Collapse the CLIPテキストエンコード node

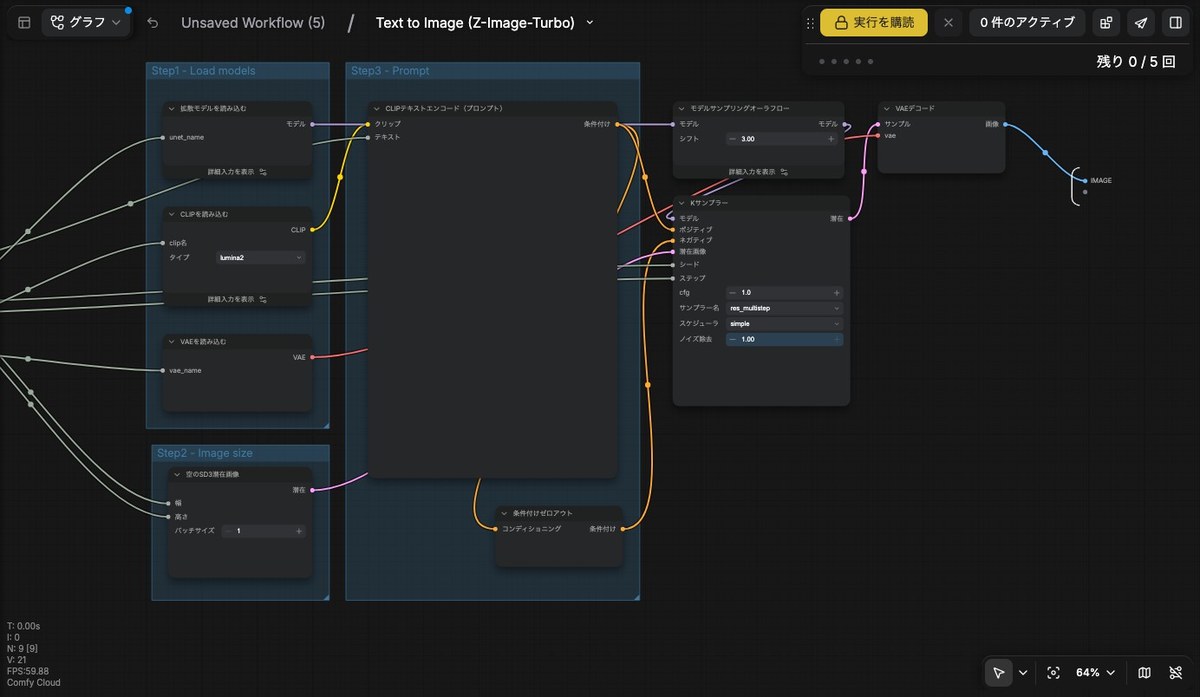point(376,108)
